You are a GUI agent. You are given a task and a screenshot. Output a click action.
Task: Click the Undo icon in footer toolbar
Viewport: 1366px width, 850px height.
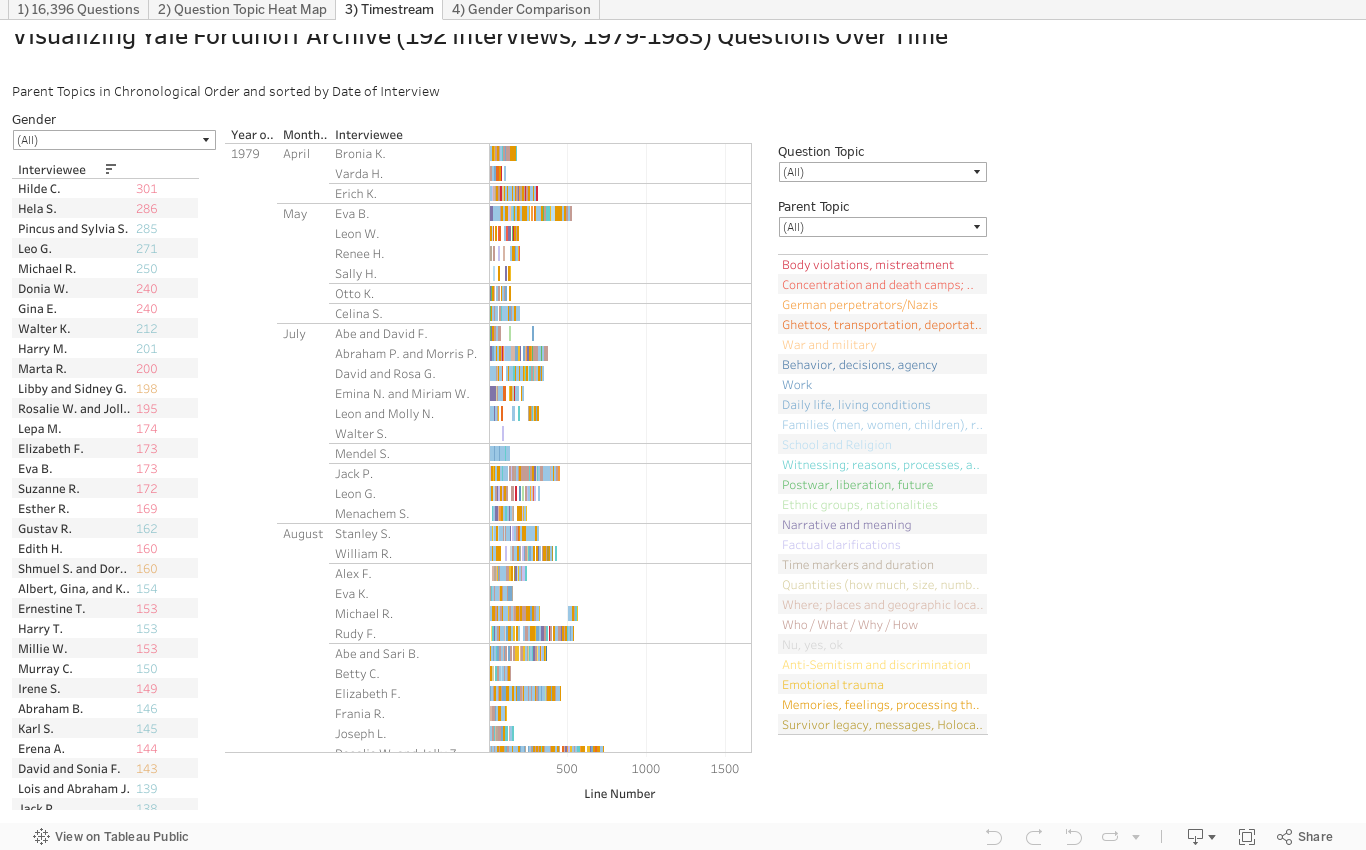[993, 837]
